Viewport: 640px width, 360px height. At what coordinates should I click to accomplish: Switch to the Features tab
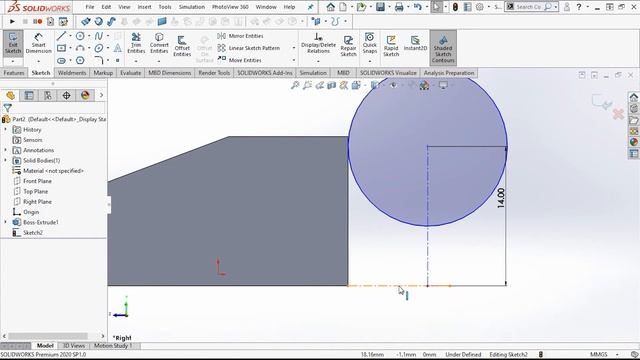[14, 73]
